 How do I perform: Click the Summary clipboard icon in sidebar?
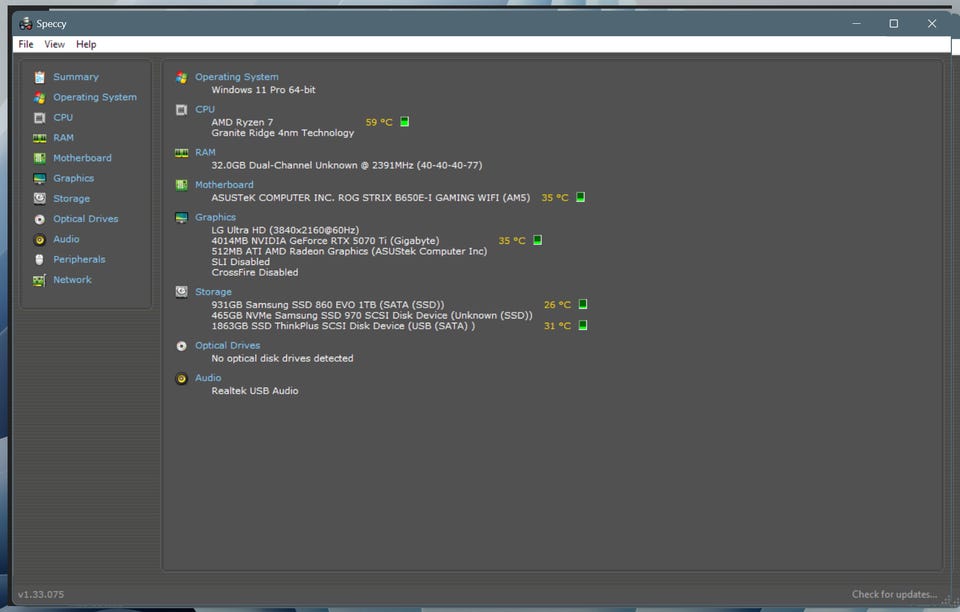click(x=40, y=77)
